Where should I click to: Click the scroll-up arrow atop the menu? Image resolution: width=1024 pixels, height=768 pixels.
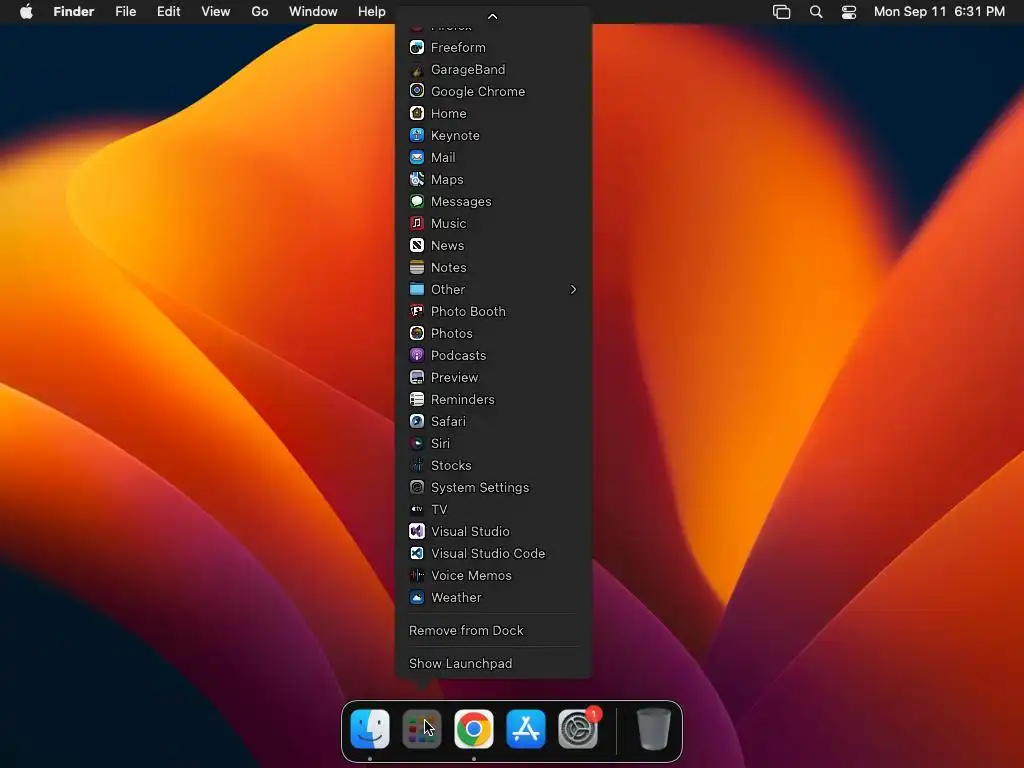point(493,16)
